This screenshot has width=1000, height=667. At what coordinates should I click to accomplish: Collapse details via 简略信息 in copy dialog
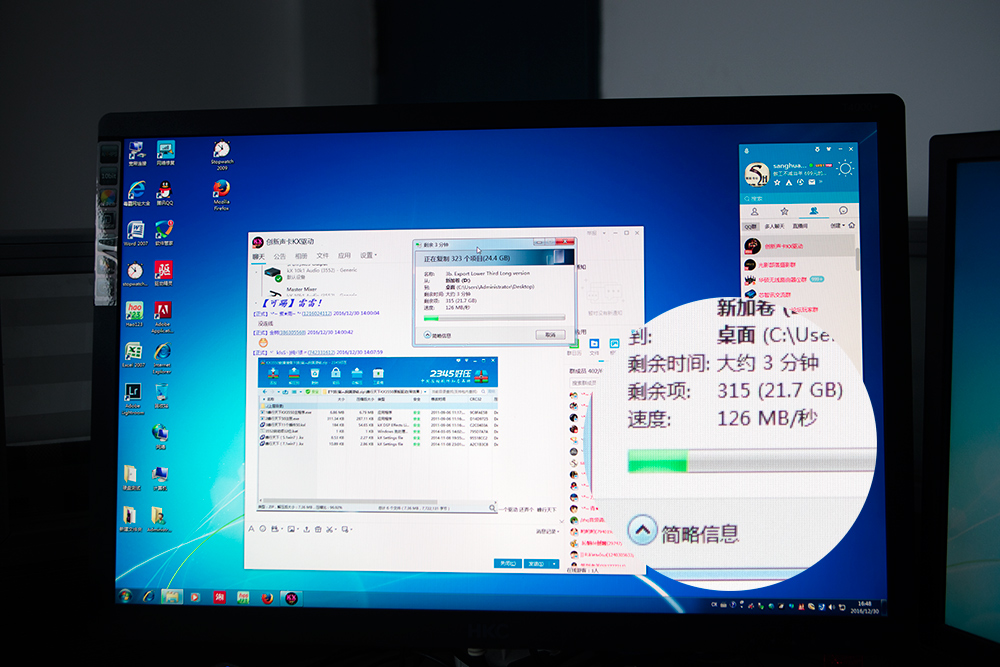pyautogui.click(x=438, y=335)
